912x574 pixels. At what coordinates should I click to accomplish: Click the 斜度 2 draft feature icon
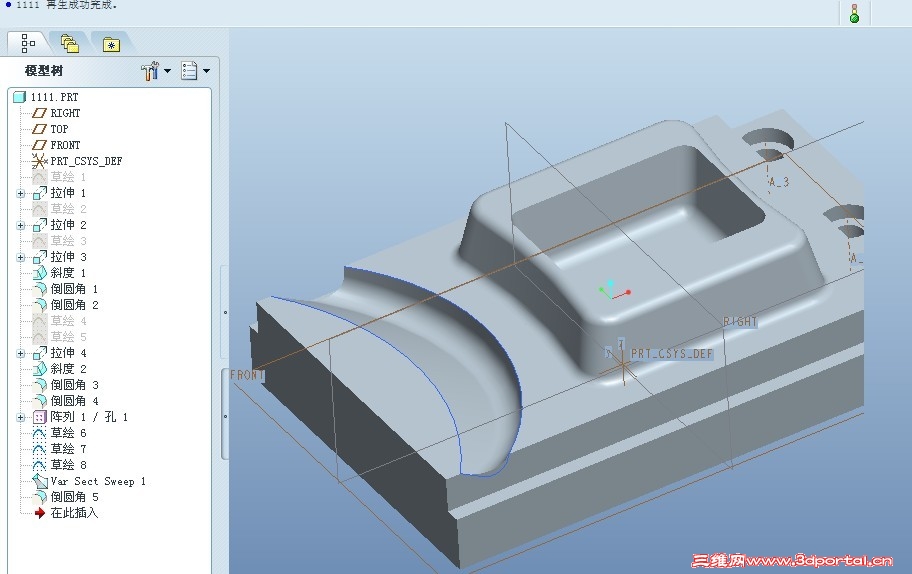click(x=40, y=369)
